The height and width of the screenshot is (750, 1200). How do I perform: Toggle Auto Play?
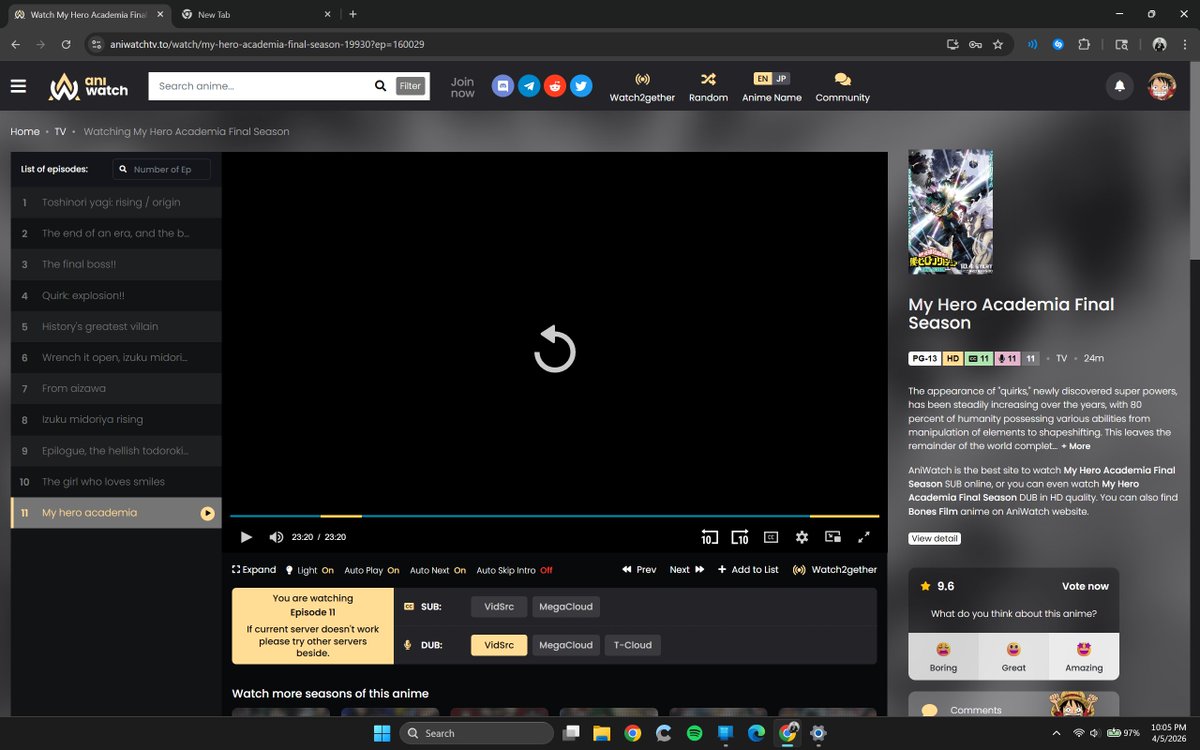pyautogui.click(x=372, y=570)
